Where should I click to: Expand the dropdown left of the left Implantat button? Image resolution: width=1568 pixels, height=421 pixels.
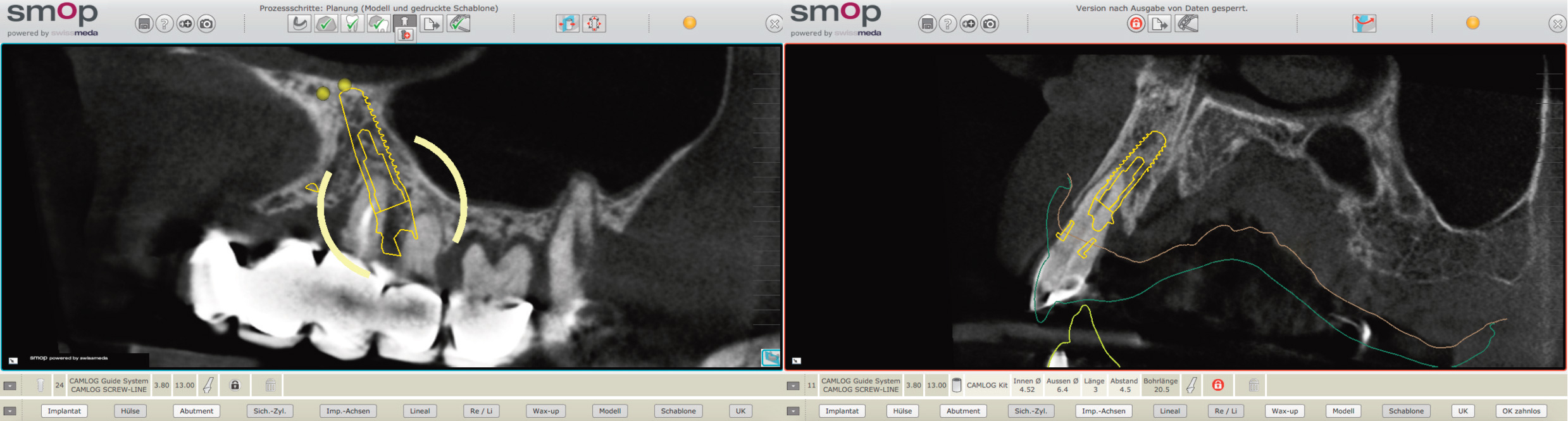10,411
